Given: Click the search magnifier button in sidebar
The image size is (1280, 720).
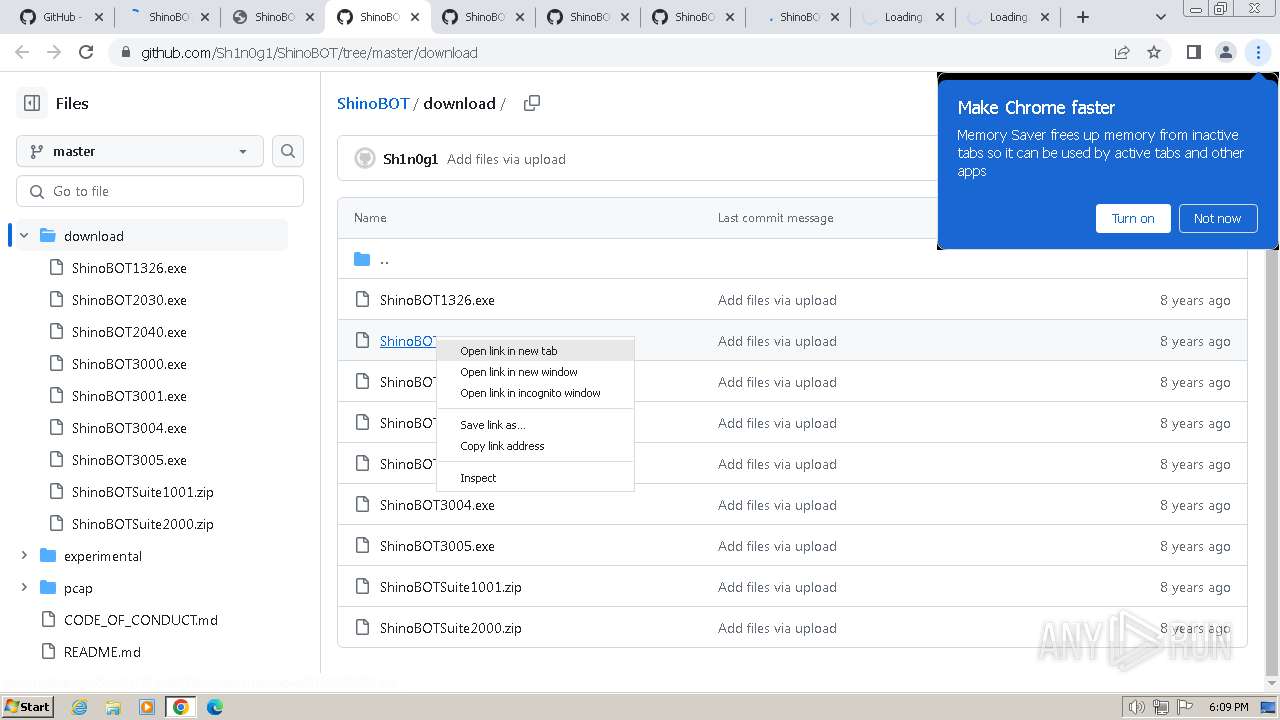Looking at the screenshot, I should pyautogui.click(x=288, y=151).
